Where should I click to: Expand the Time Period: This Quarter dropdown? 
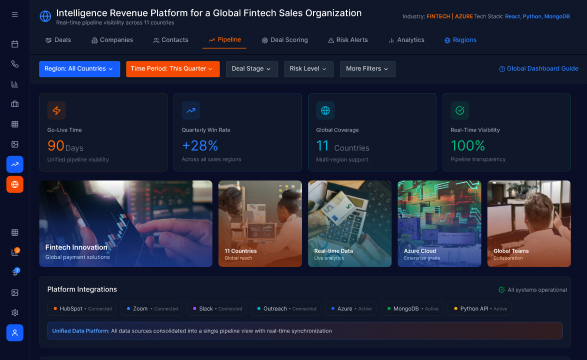coord(173,69)
